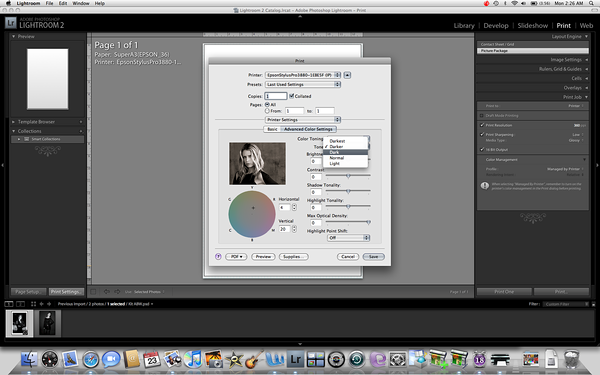
Task: Open the PDF button menu
Action: [236, 256]
